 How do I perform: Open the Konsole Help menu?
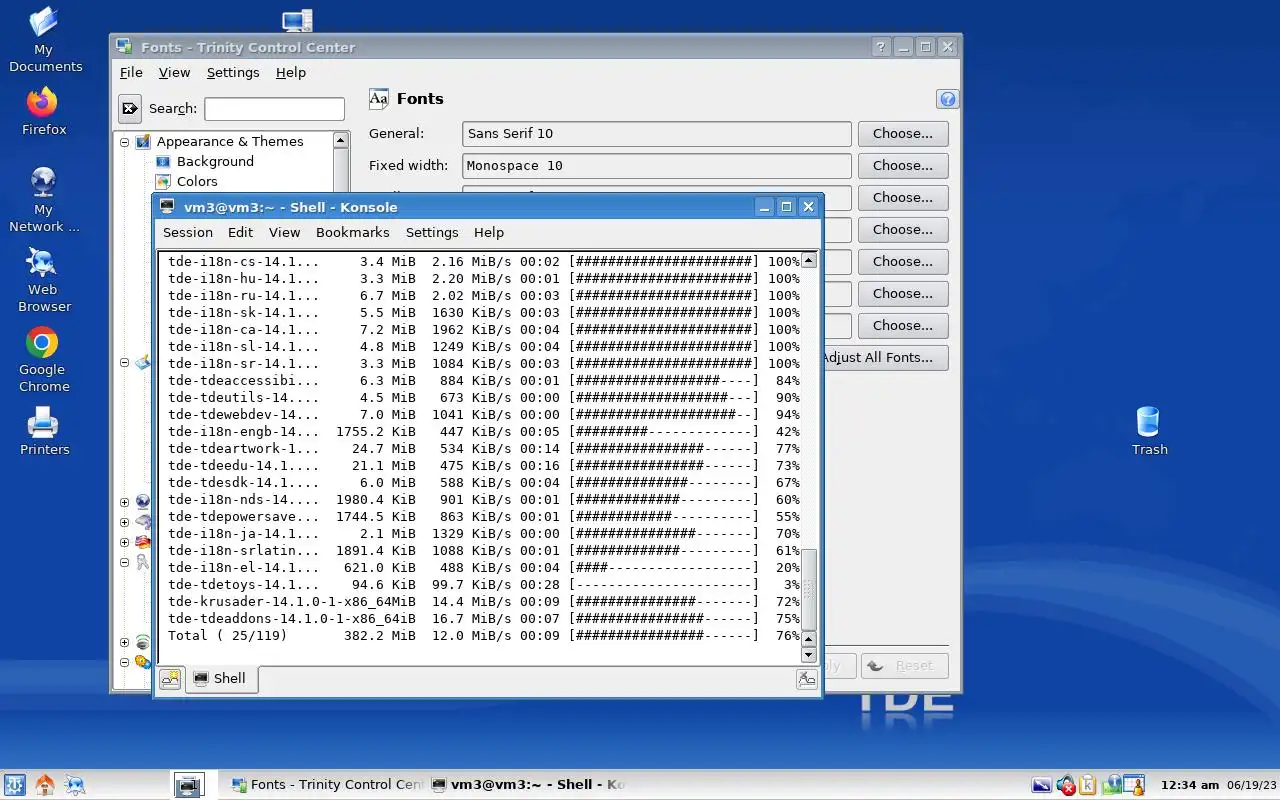(x=489, y=232)
